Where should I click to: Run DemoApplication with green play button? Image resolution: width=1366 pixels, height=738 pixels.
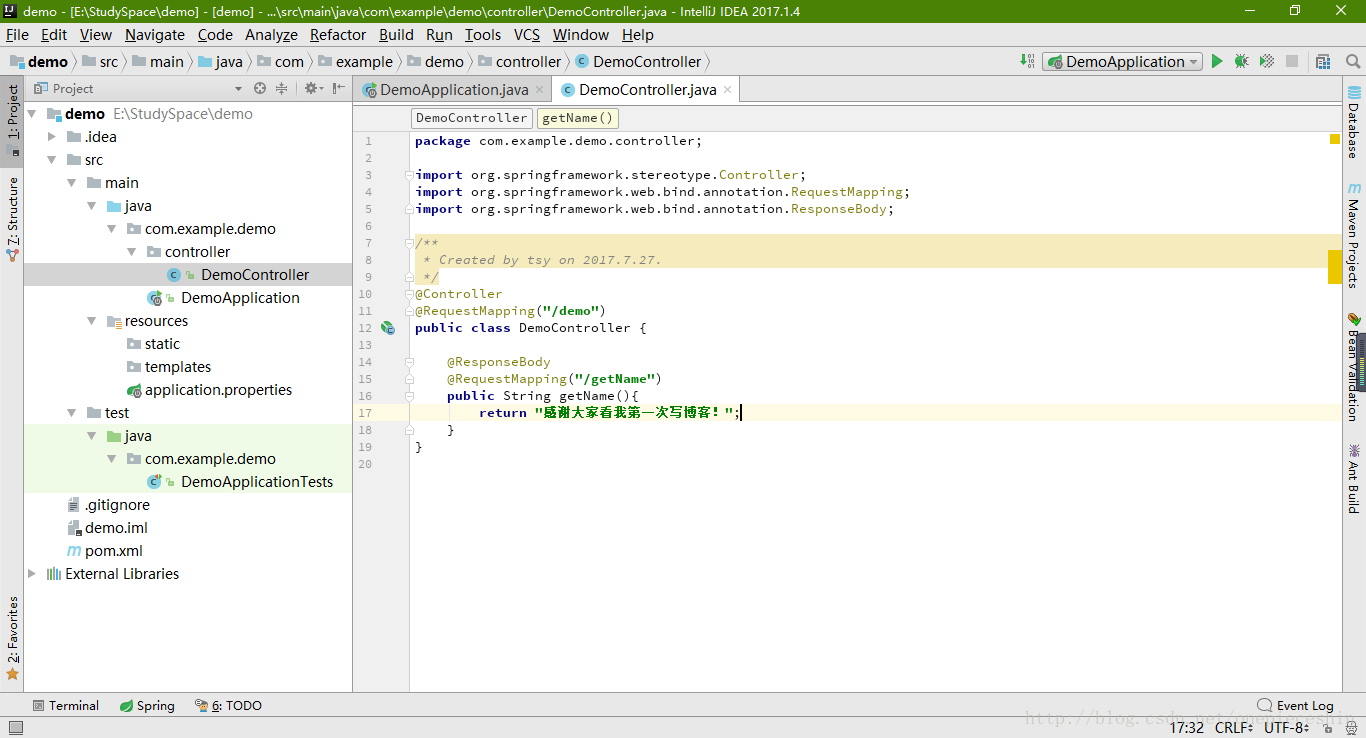pyautogui.click(x=1217, y=61)
